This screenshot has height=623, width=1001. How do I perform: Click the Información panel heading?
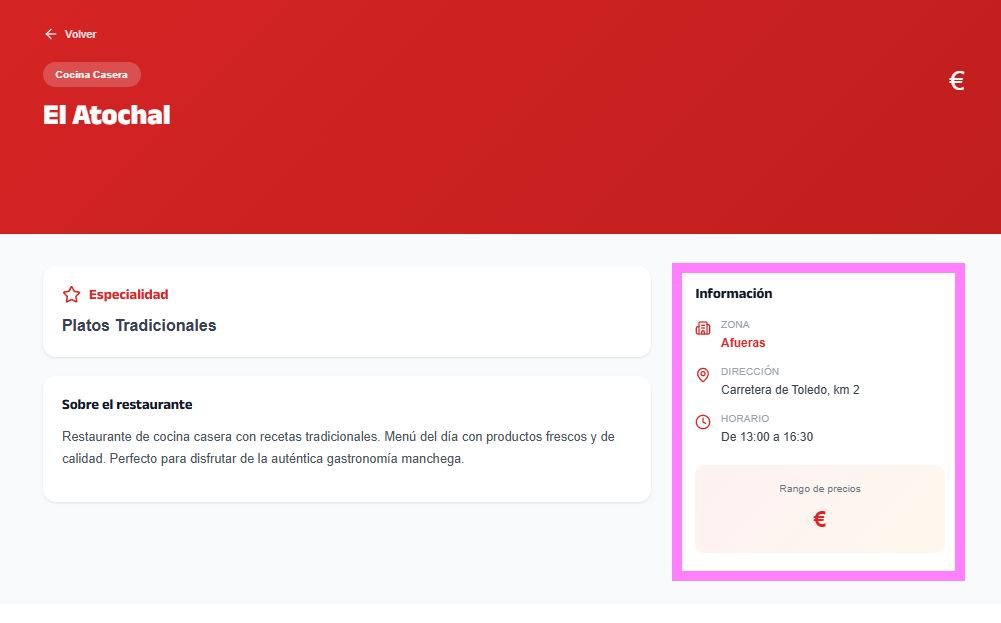click(x=734, y=294)
